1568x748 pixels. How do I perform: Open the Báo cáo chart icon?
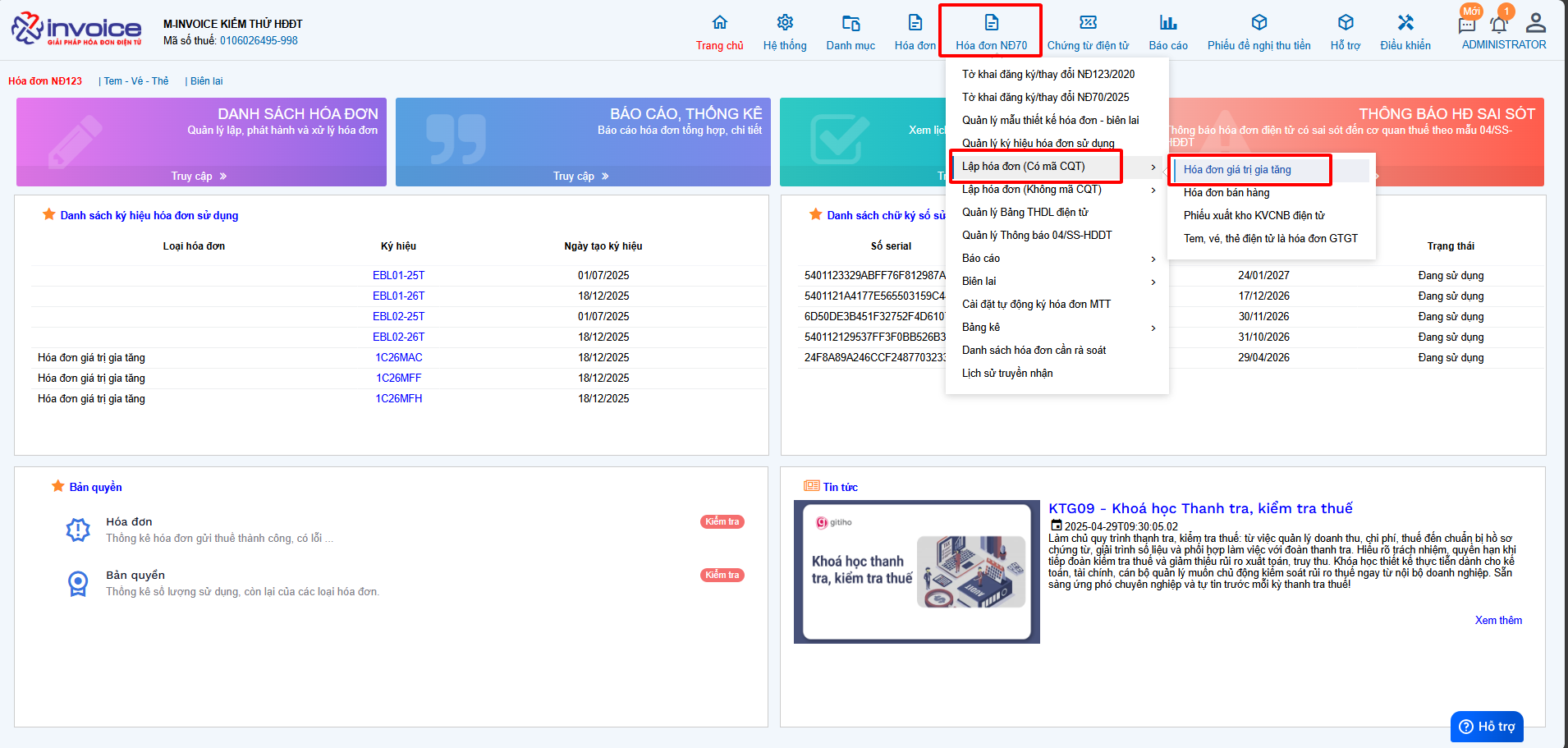pyautogui.click(x=1167, y=23)
